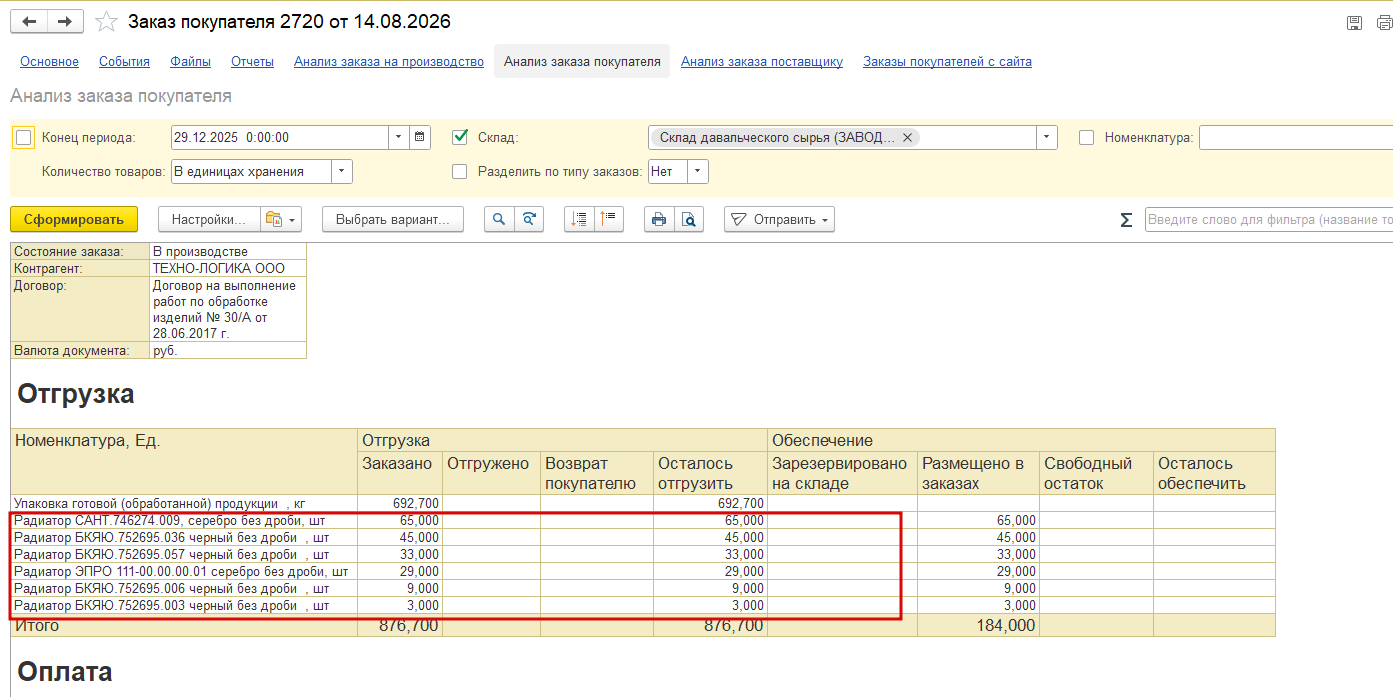
Task: Click the find-next search icon
Action: [529, 220]
